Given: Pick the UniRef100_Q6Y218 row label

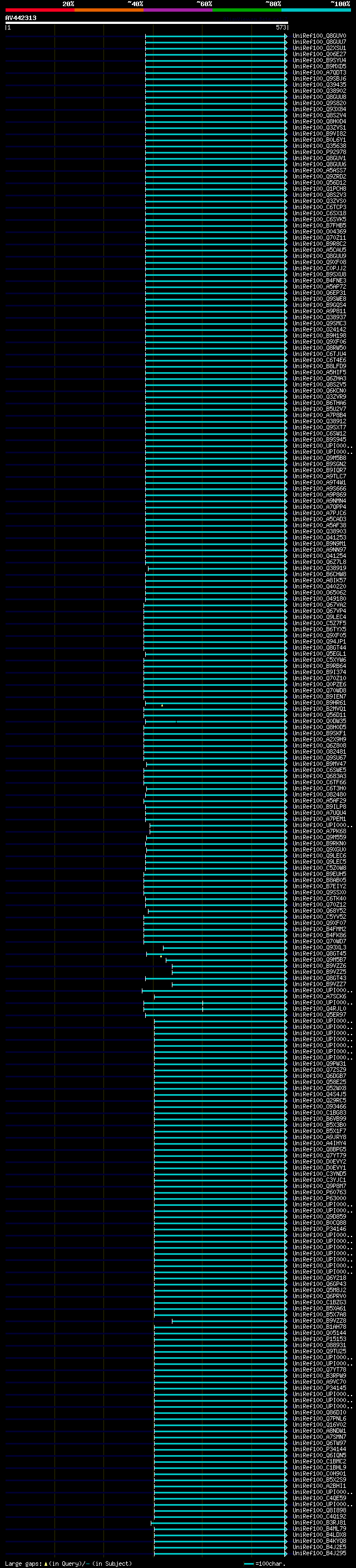Looking at the screenshot, I should (319, 1278).
